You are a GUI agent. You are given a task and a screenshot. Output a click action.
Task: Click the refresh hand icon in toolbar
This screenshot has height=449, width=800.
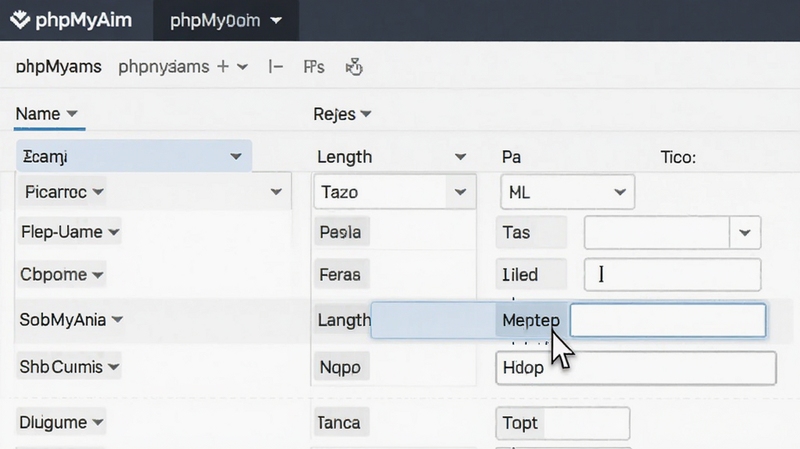coord(354,67)
